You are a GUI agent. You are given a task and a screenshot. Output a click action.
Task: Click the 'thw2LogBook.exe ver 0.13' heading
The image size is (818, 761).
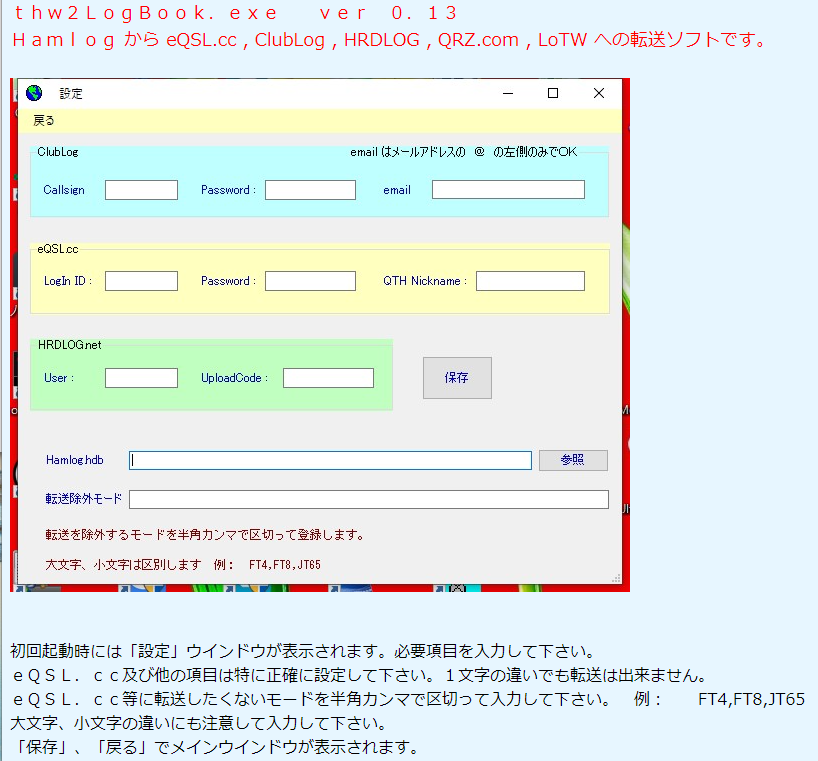236,13
